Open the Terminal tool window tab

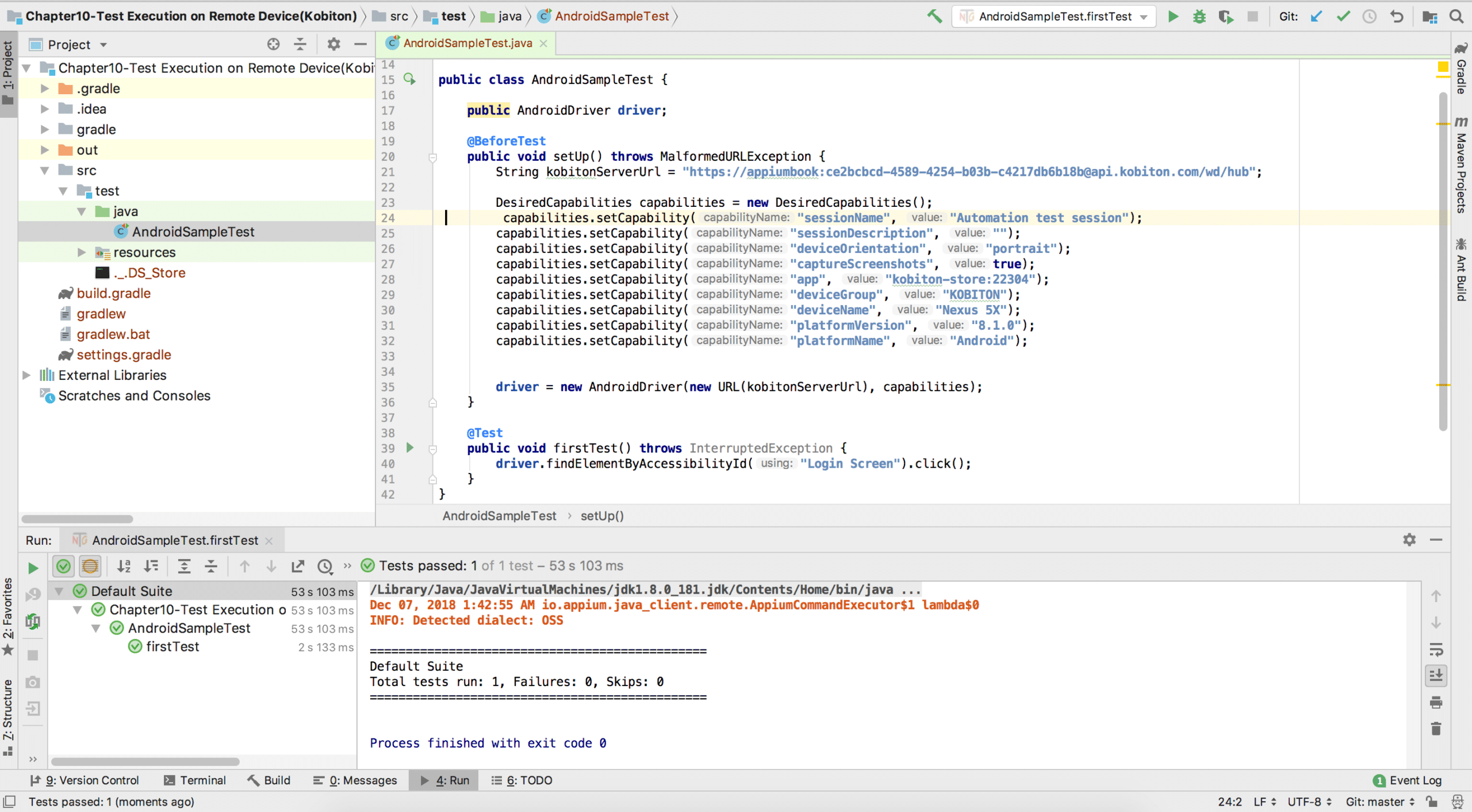[x=195, y=780]
